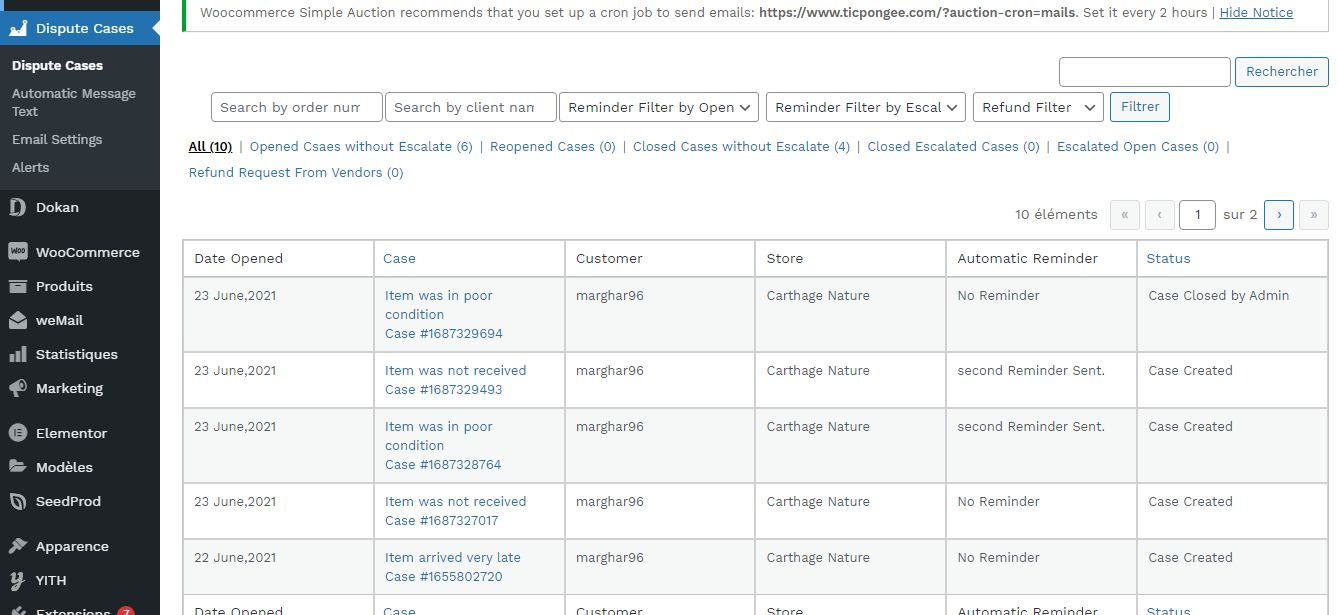Click the Elementor icon in sidebar
Image resolution: width=1338 pixels, height=615 pixels.
click(x=17, y=433)
